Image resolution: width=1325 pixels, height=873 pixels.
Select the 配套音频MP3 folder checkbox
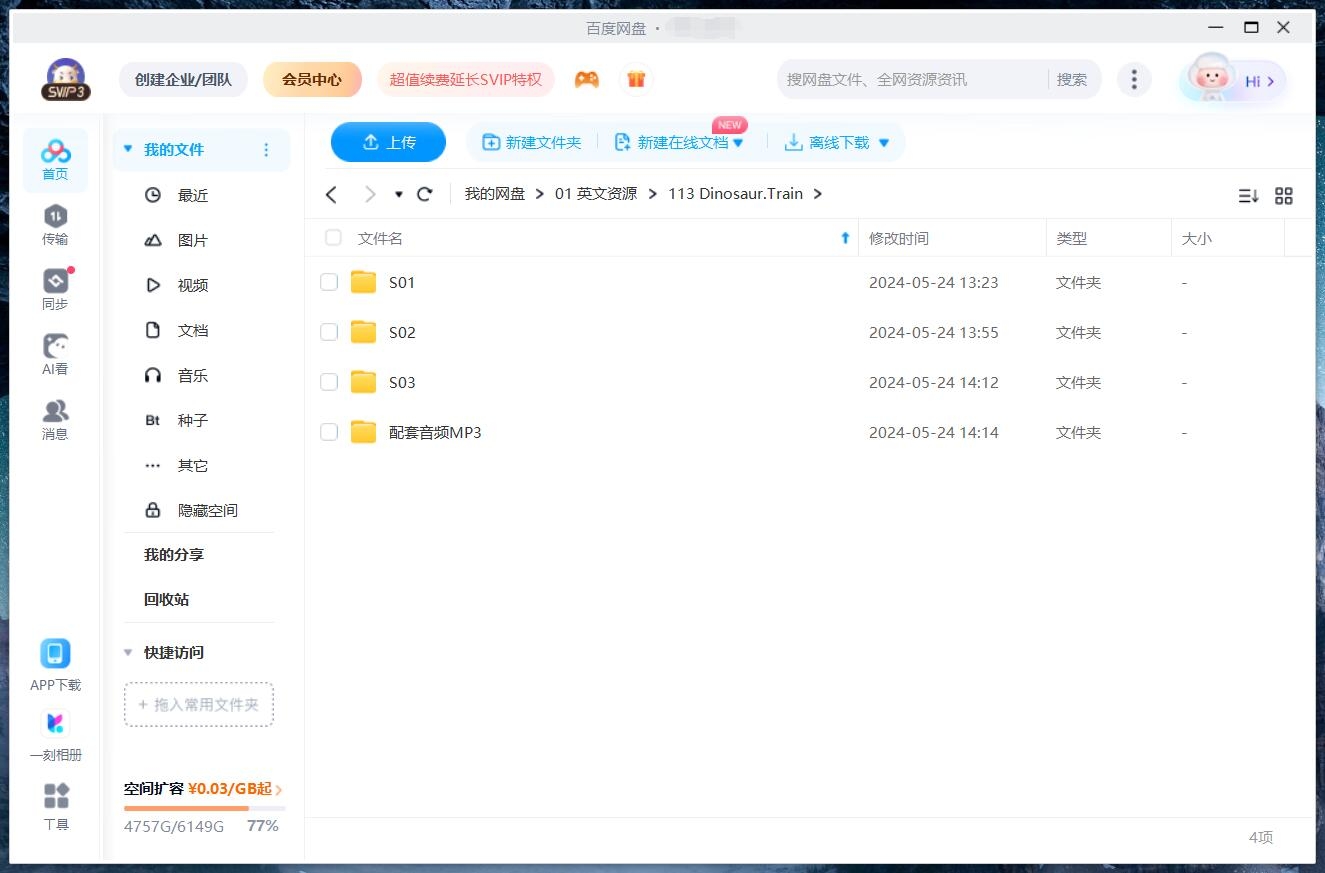(329, 432)
